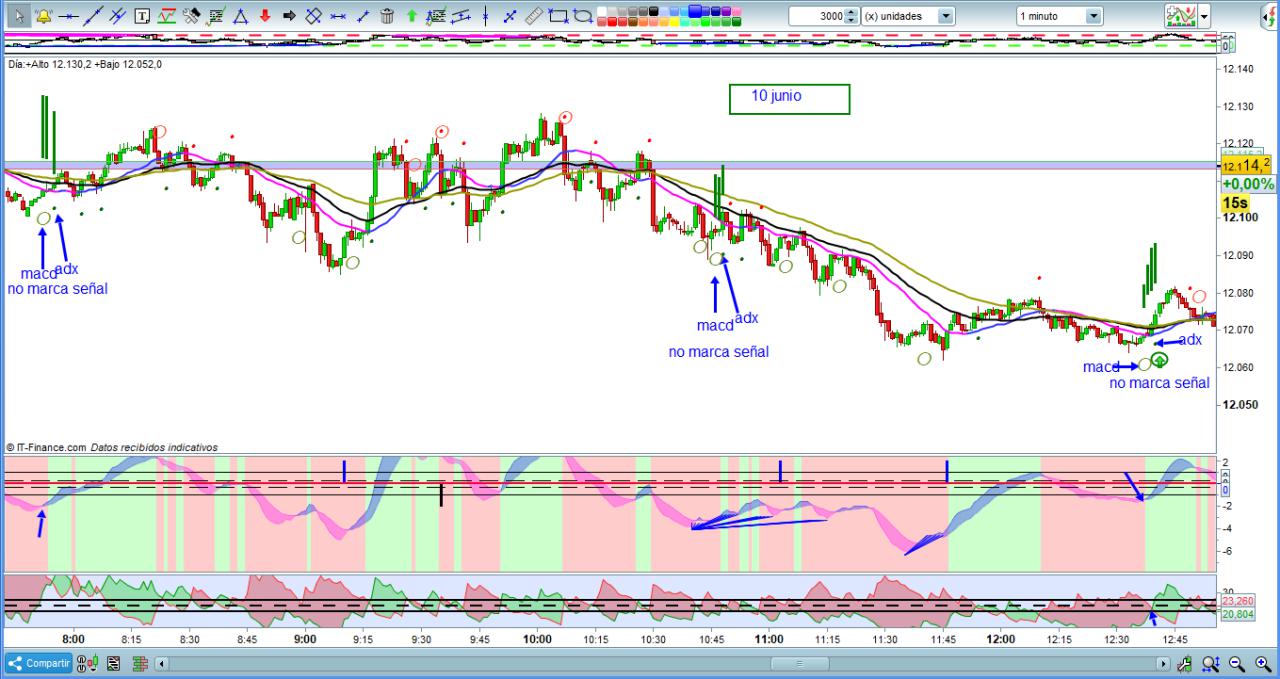Click the zoom out magnifier icon
Screen dimensions: 1280x679
[1236, 663]
